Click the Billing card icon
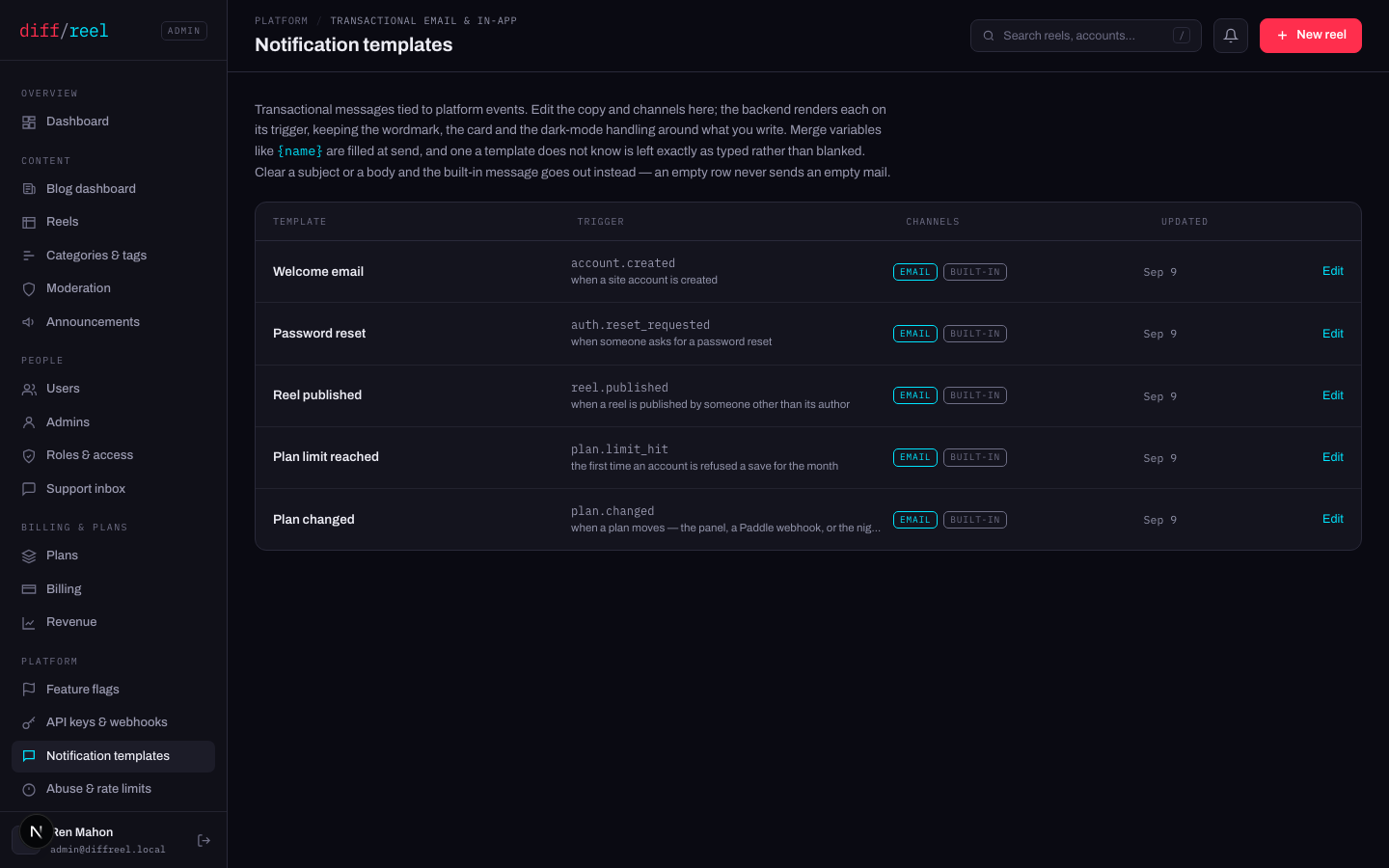Image resolution: width=1389 pixels, height=868 pixels. [29, 589]
